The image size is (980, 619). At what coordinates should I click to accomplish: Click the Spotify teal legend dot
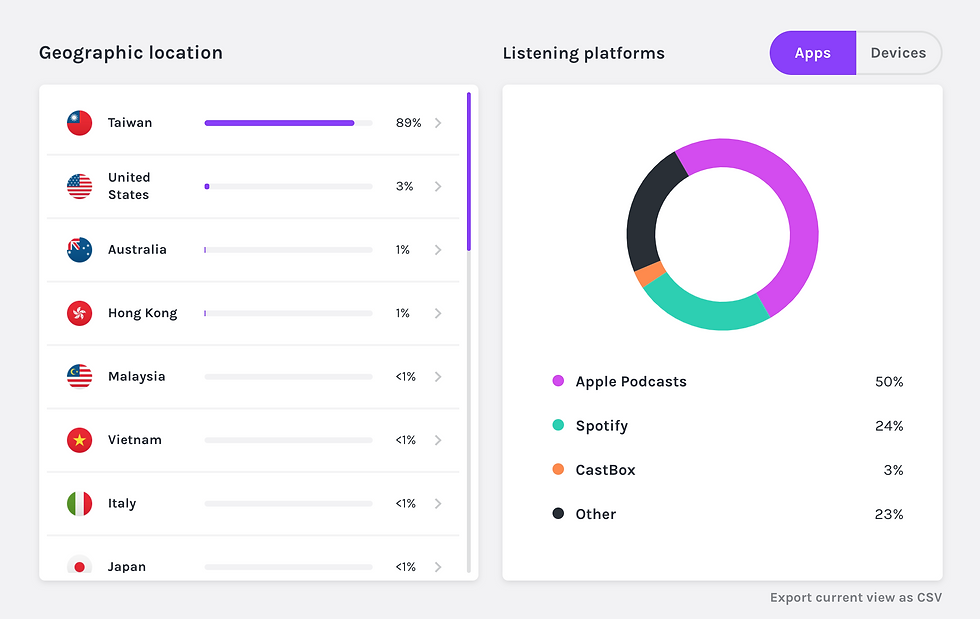pyautogui.click(x=558, y=425)
